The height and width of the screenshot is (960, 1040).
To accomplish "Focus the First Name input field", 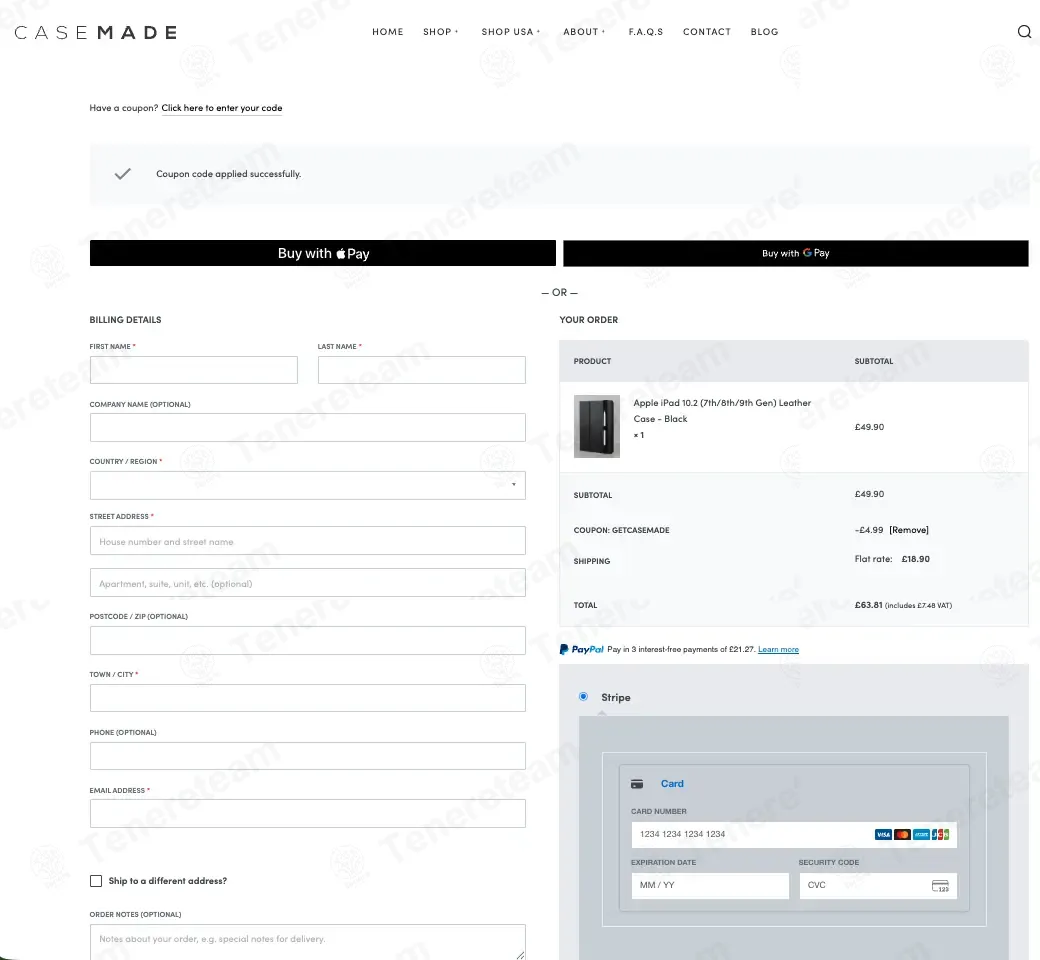I will (x=194, y=370).
